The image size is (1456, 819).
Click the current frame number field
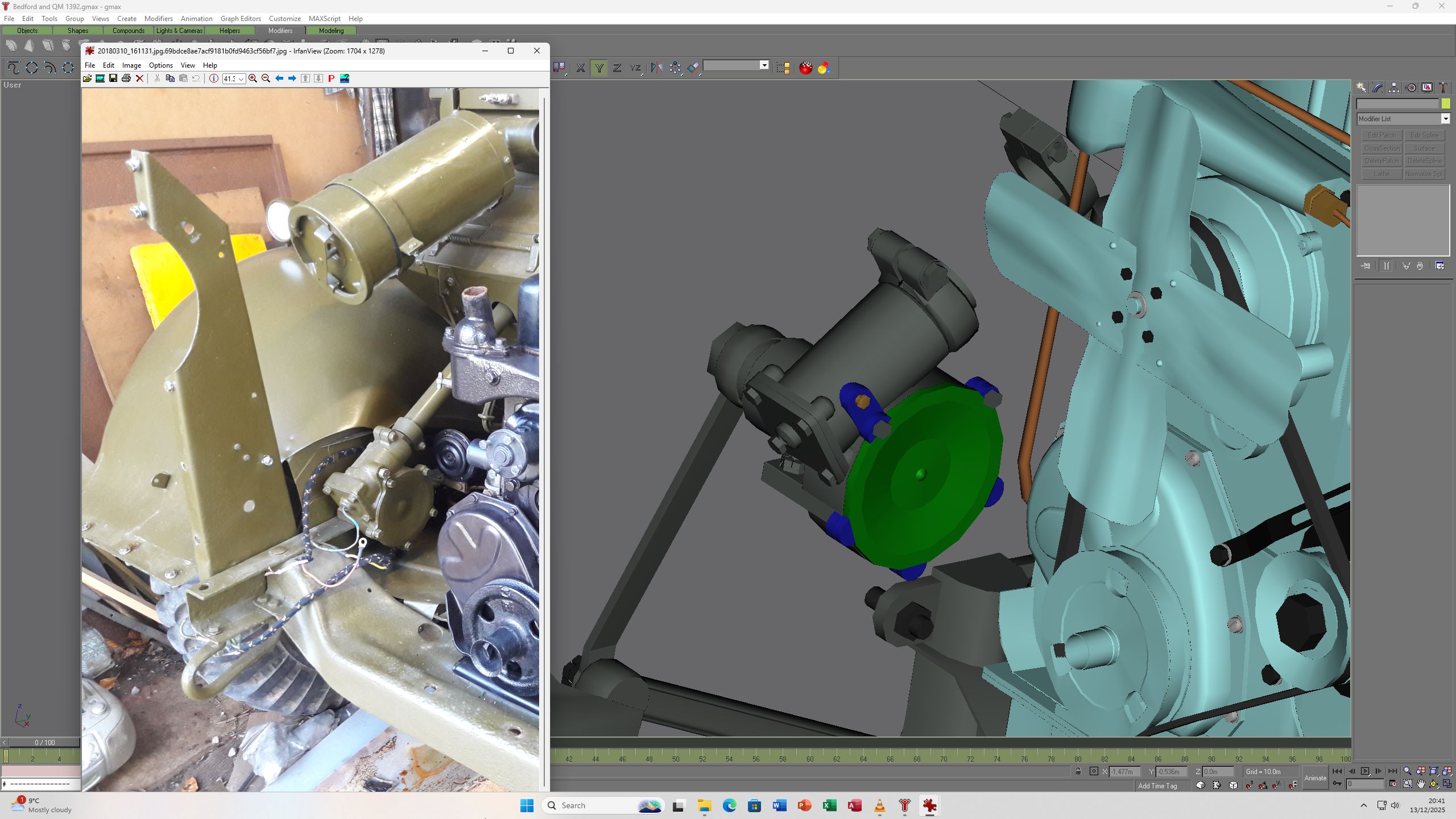click(1365, 784)
